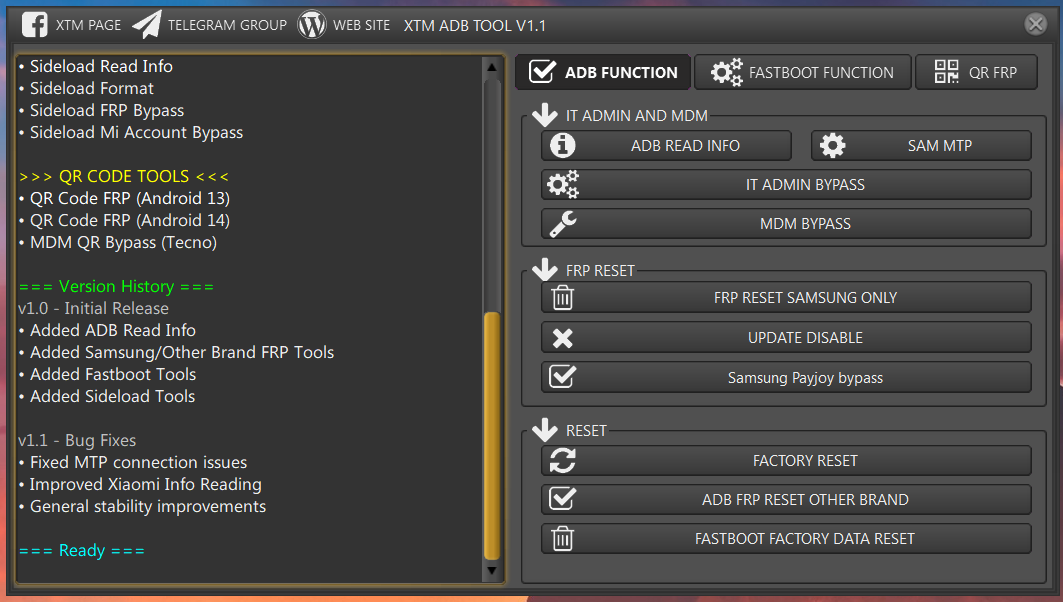
Task: Click the '=== Version History ===' heading
Action: point(116,287)
